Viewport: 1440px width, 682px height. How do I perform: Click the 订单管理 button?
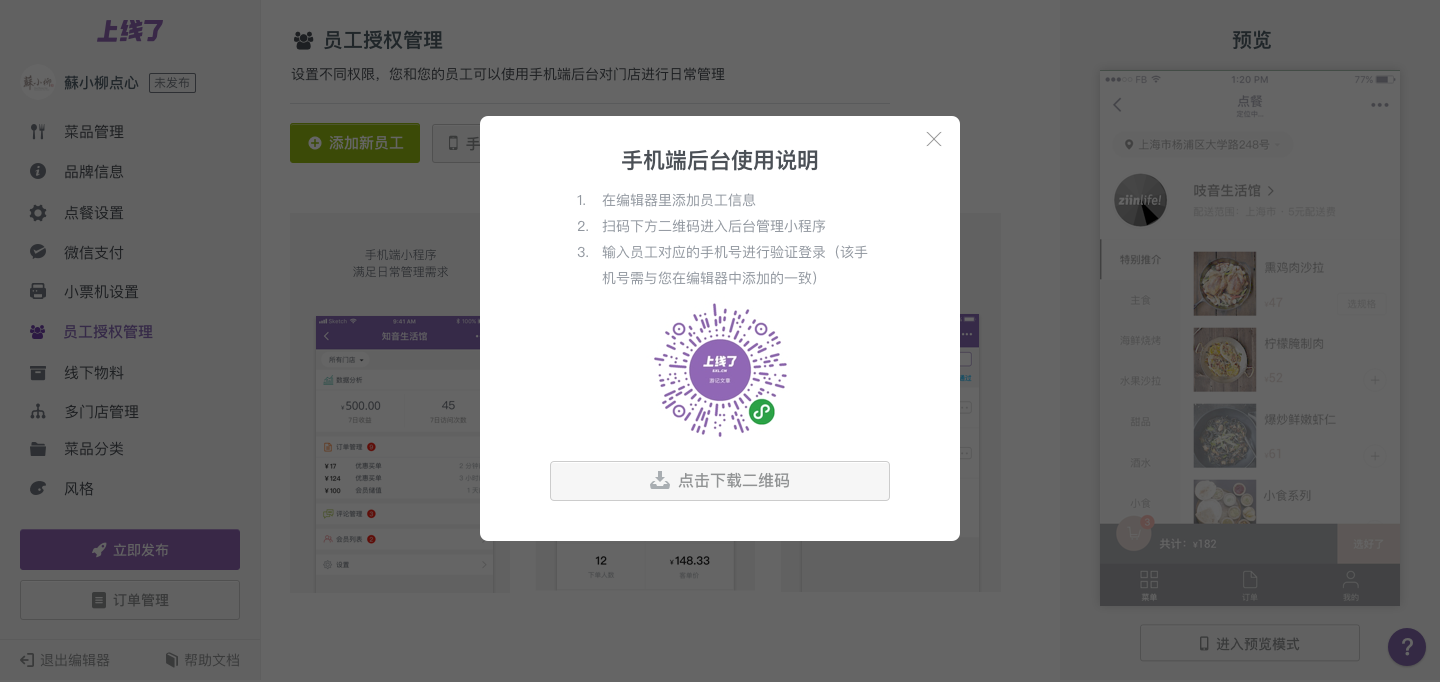click(130, 600)
